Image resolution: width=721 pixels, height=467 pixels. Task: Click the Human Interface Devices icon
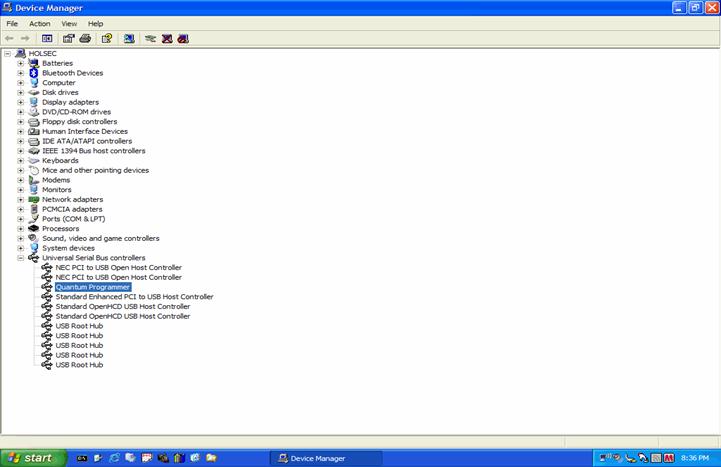(x=34, y=131)
